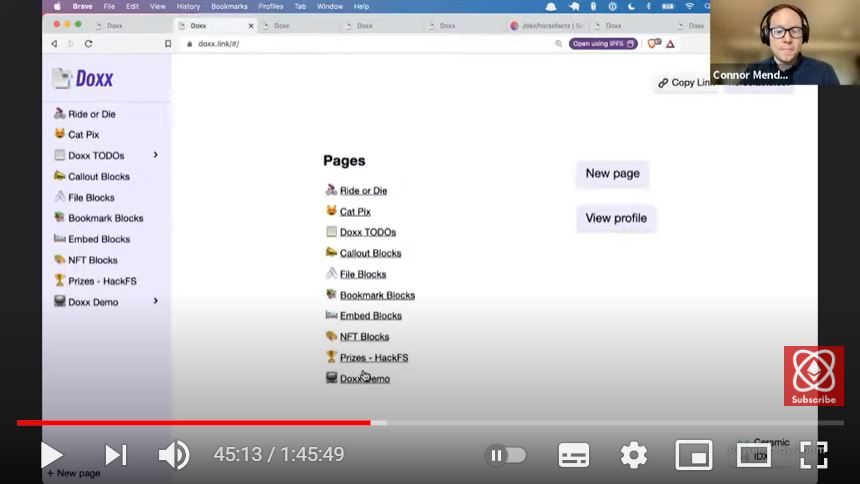Switch to the /dev/horsefacts browser tab

tap(546, 26)
